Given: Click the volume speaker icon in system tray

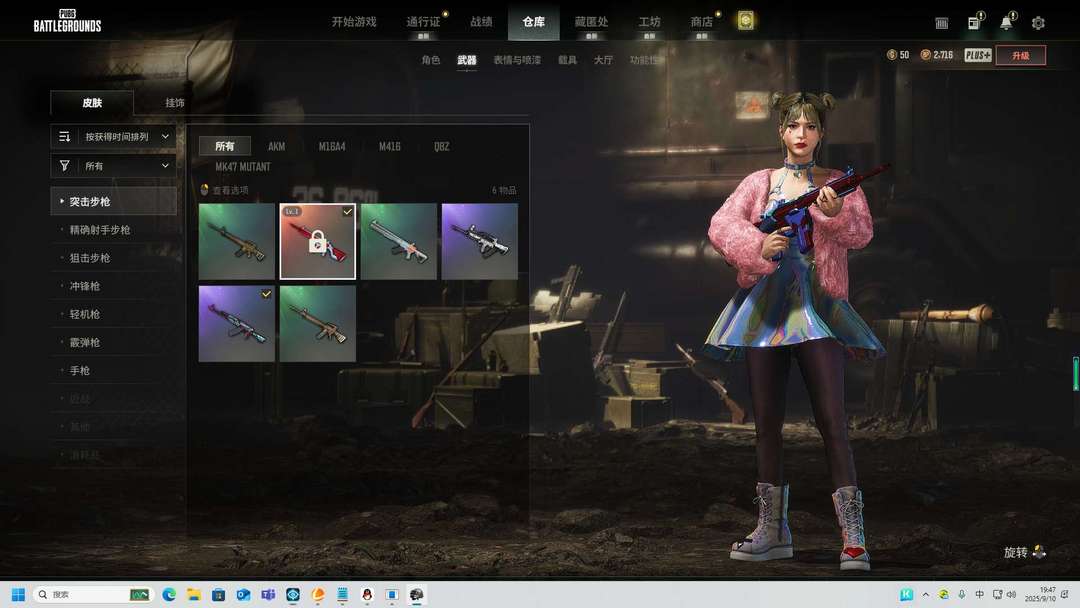Looking at the screenshot, I should tap(1011, 594).
